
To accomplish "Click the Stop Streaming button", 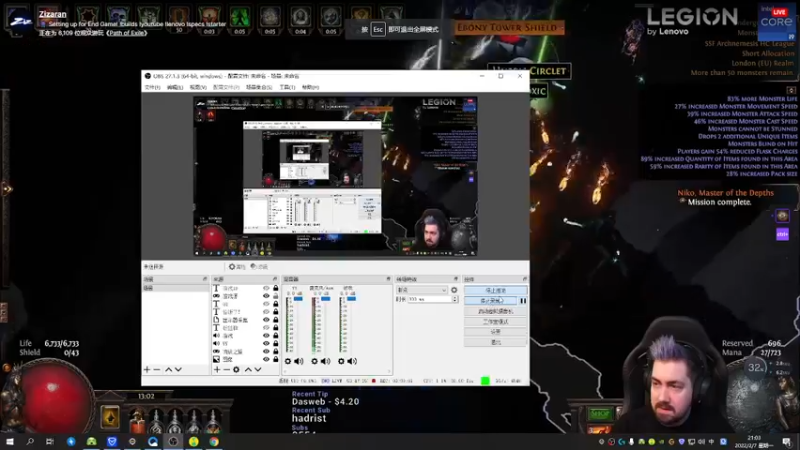I will [495, 290].
